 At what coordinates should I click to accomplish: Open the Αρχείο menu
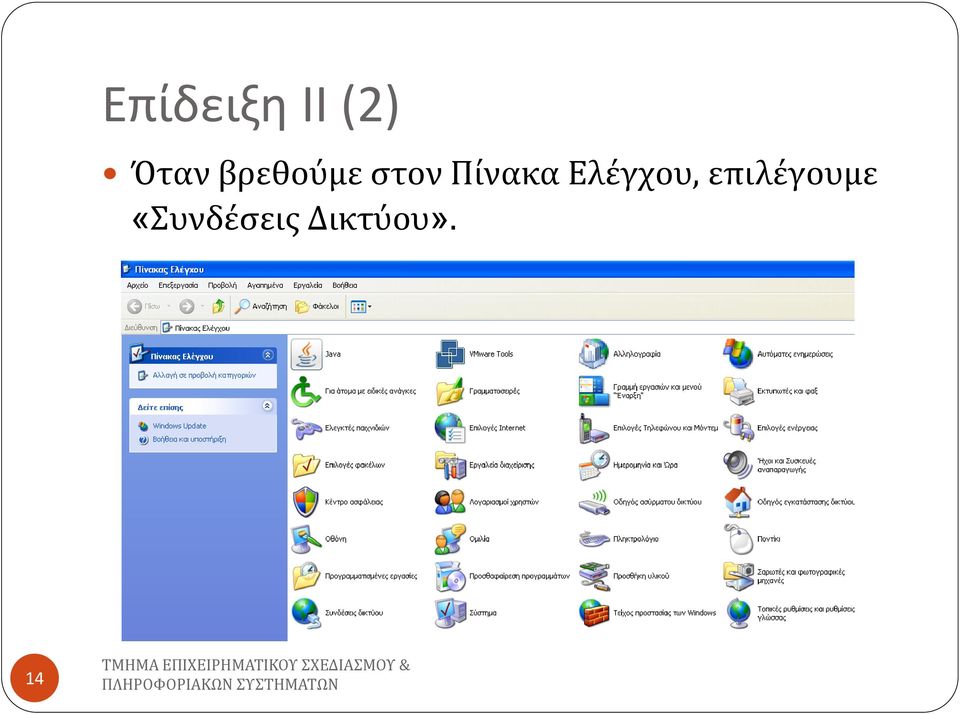coord(138,285)
